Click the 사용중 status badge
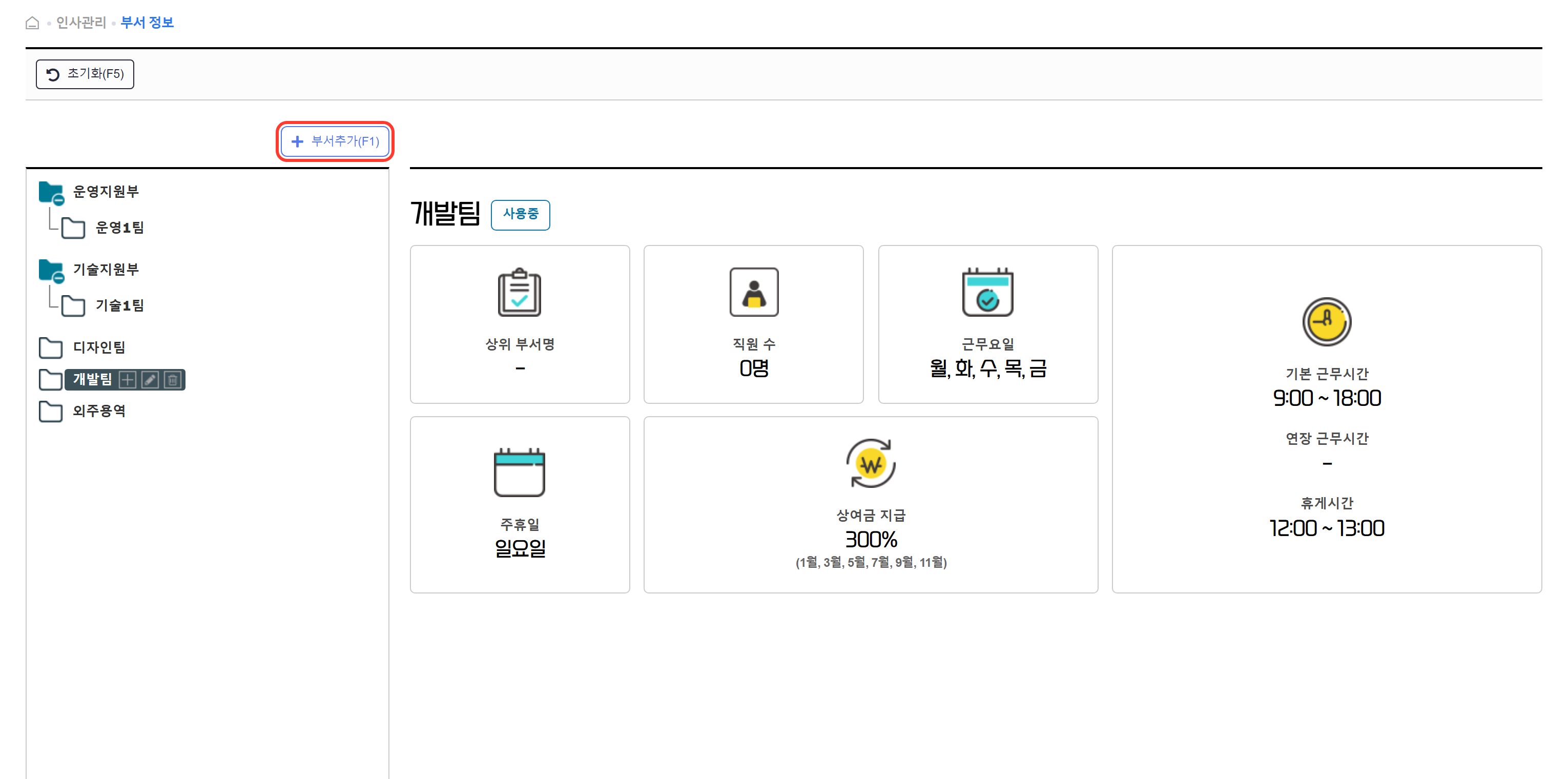The width and height of the screenshot is (1568, 779). [521, 214]
